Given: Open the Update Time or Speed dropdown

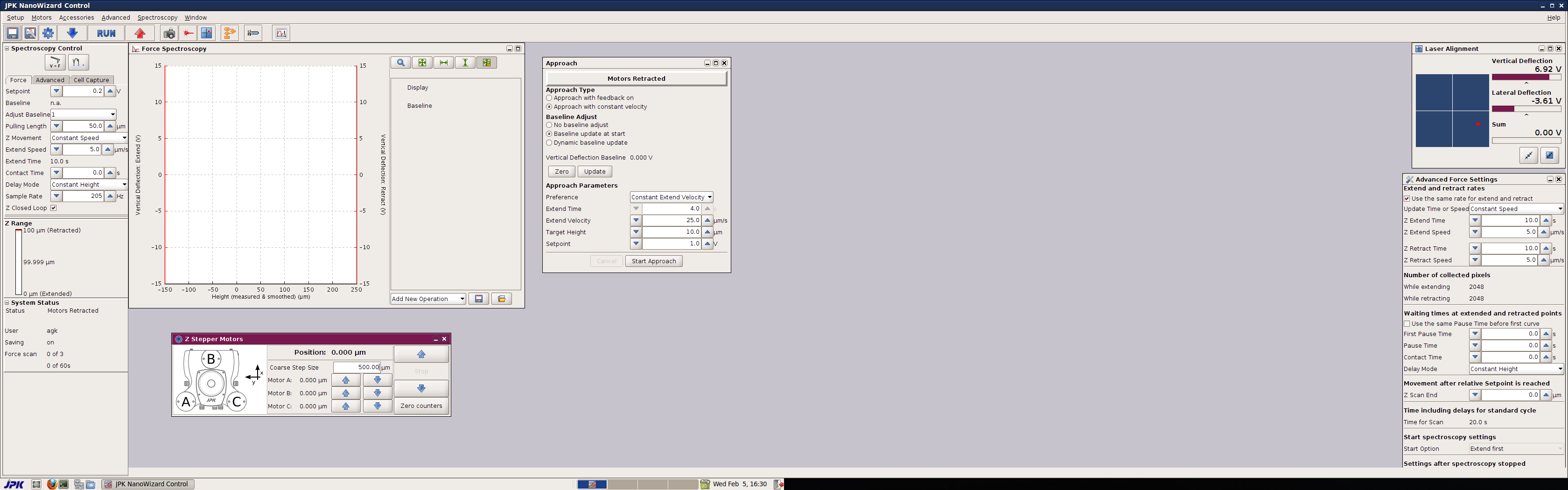Looking at the screenshot, I should [x=1516, y=209].
